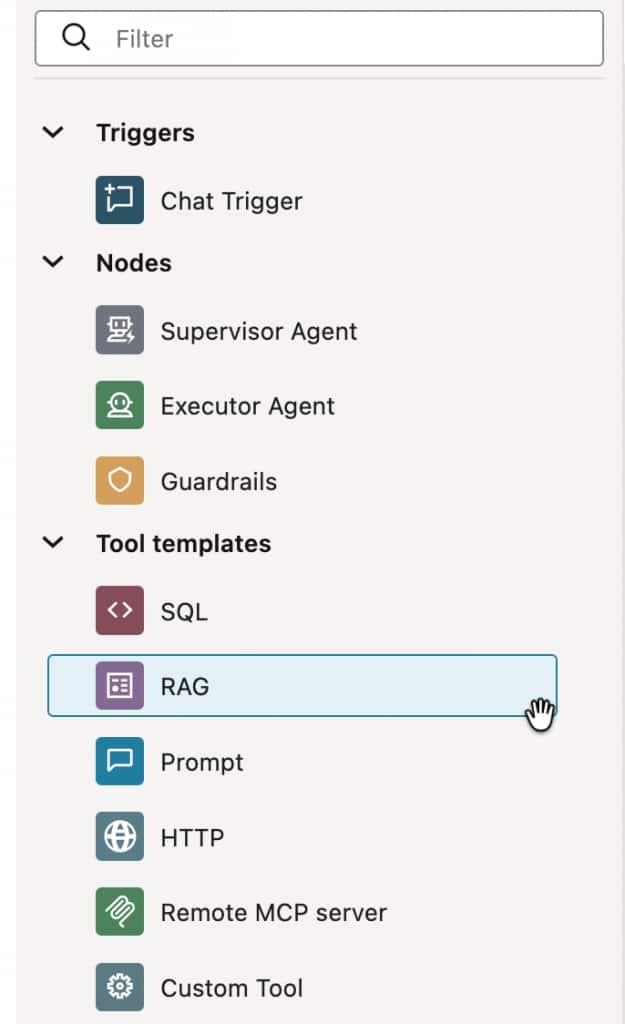The width and height of the screenshot is (625, 1024).
Task: Select the Remote MCP server label
Action: 274,912
